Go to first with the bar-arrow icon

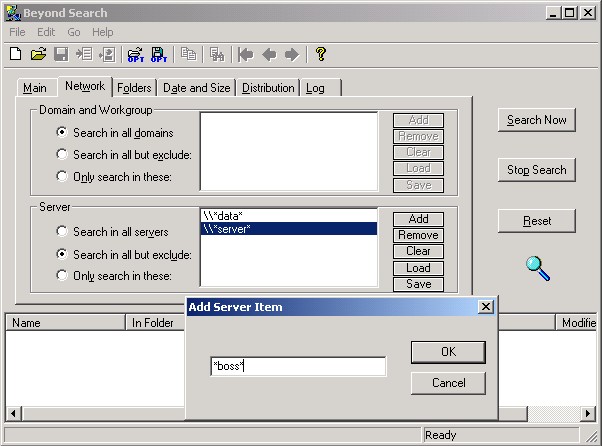click(246, 55)
